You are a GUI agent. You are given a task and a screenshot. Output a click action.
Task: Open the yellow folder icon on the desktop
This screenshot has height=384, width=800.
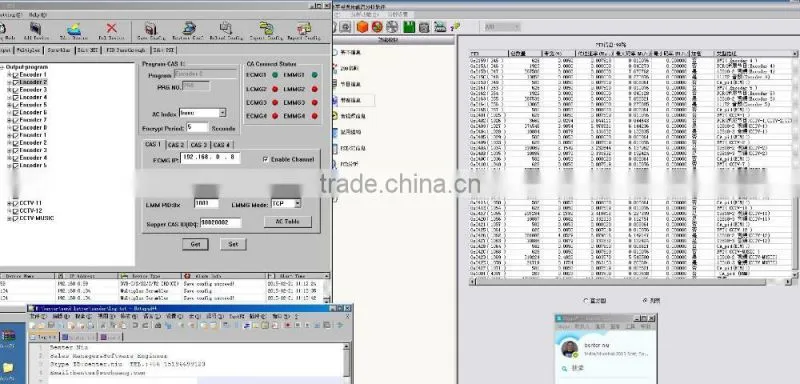pyautogui.click(x=8, y=368)
